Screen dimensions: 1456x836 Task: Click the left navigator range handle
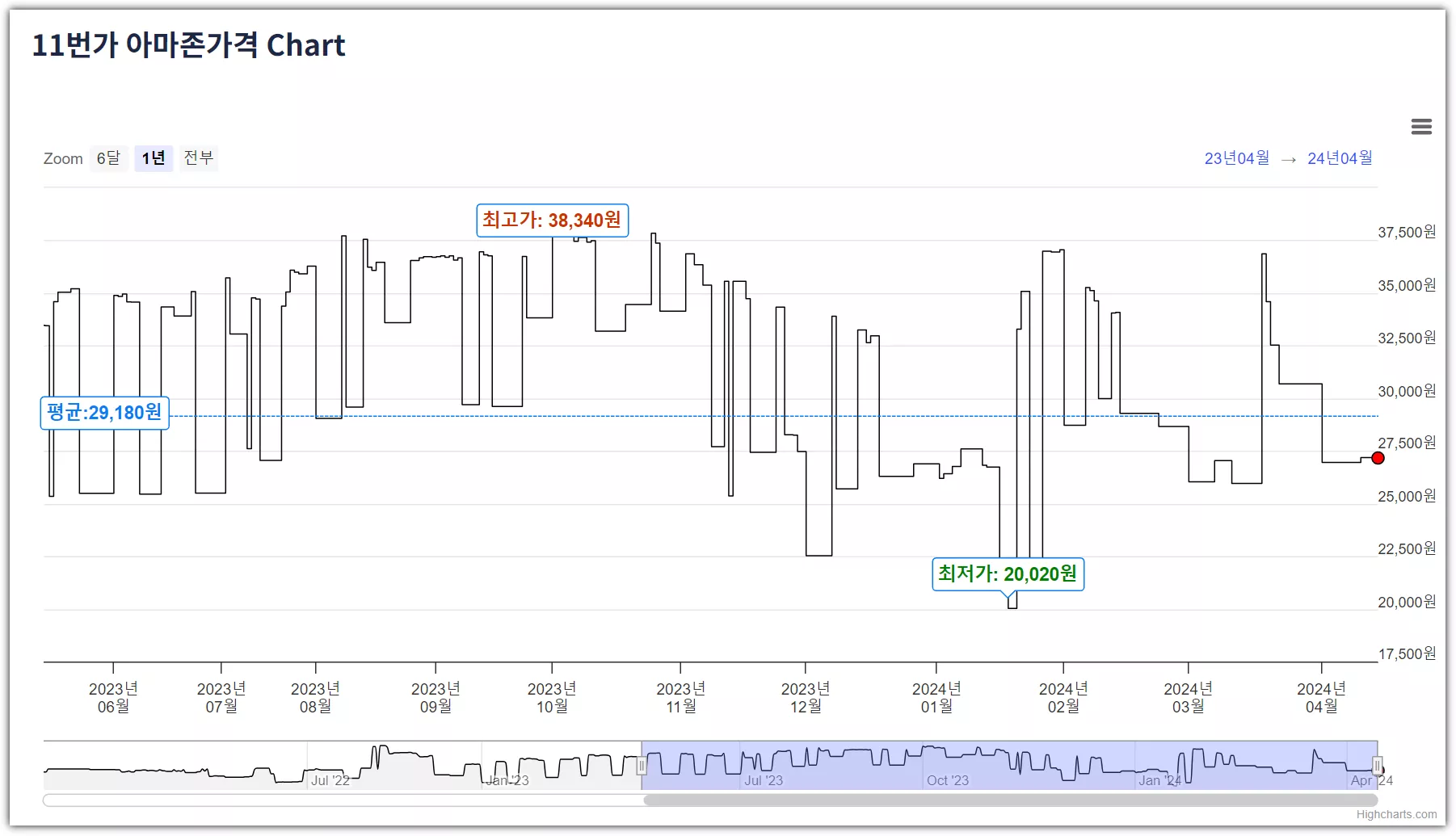point(642,766)
